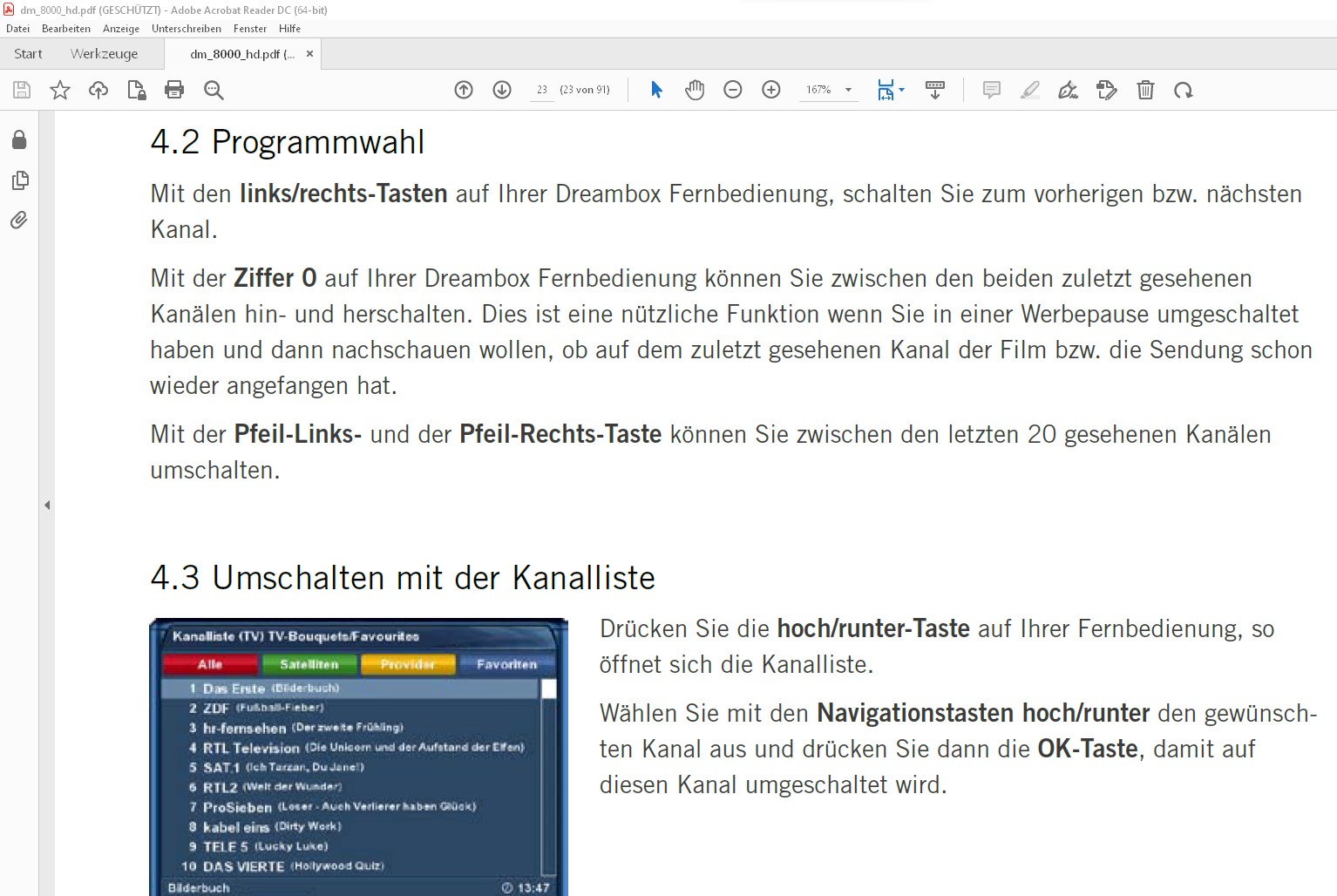Print the document with printer icon

(x=174, y=90)
